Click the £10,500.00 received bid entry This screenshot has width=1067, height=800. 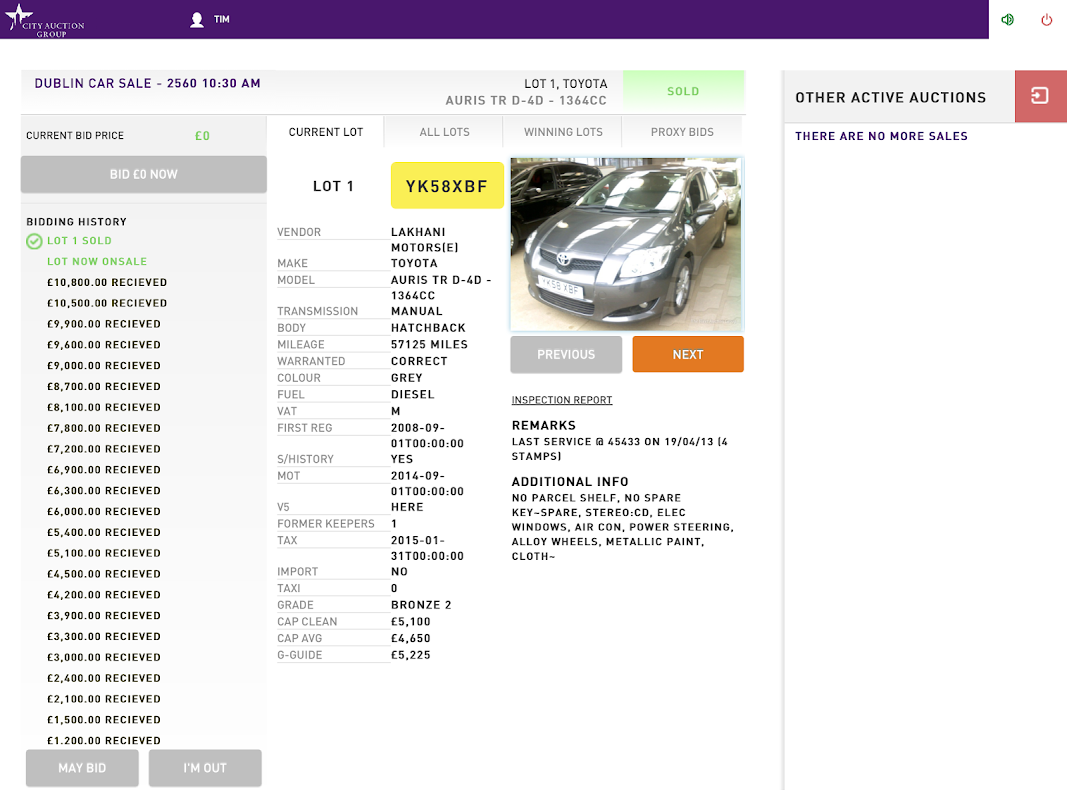pyautogui.click(x=107, y=303)
